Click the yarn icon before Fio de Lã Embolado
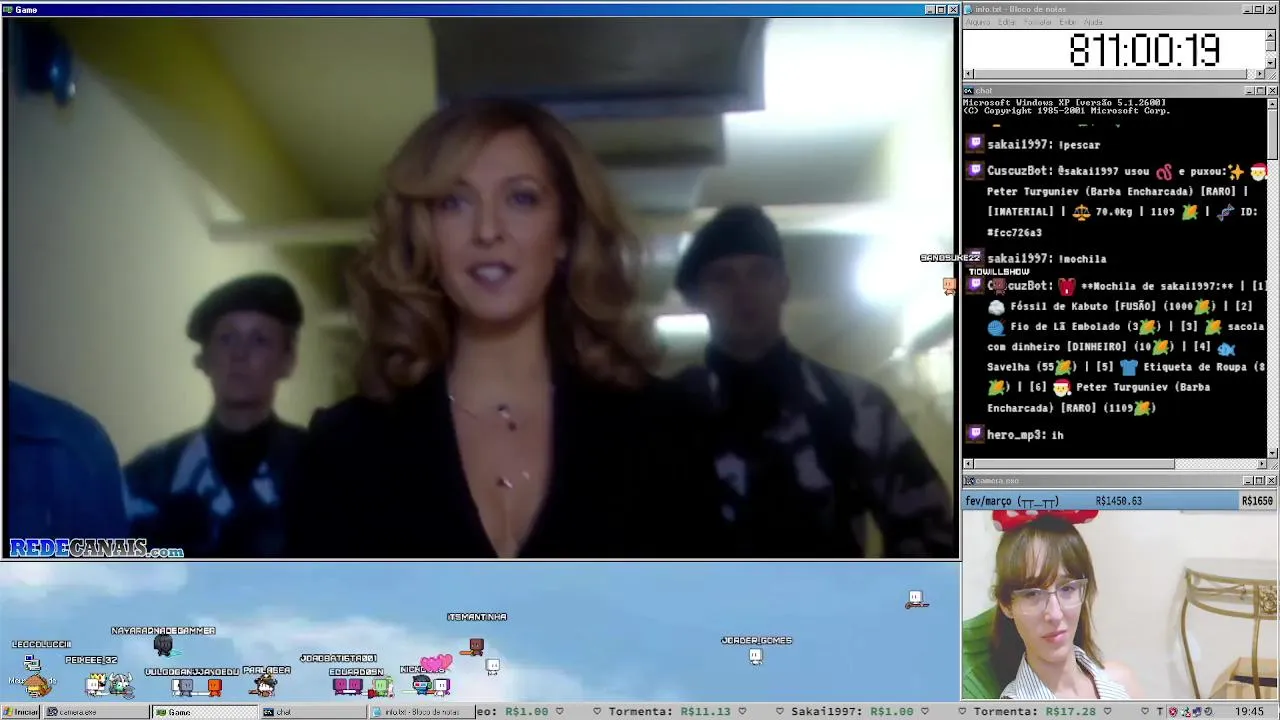 pyautogui.click(x=996, y=327)
